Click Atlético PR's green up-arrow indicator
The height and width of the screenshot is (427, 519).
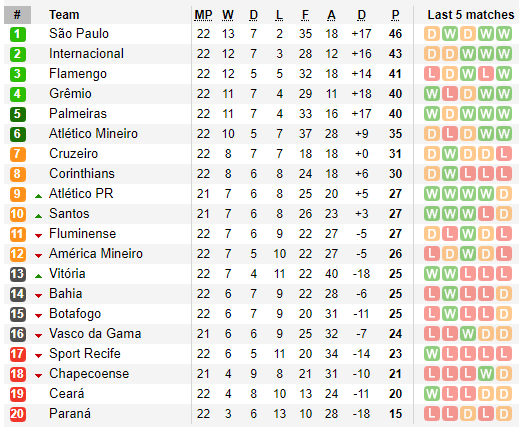(x=38, y=196)
